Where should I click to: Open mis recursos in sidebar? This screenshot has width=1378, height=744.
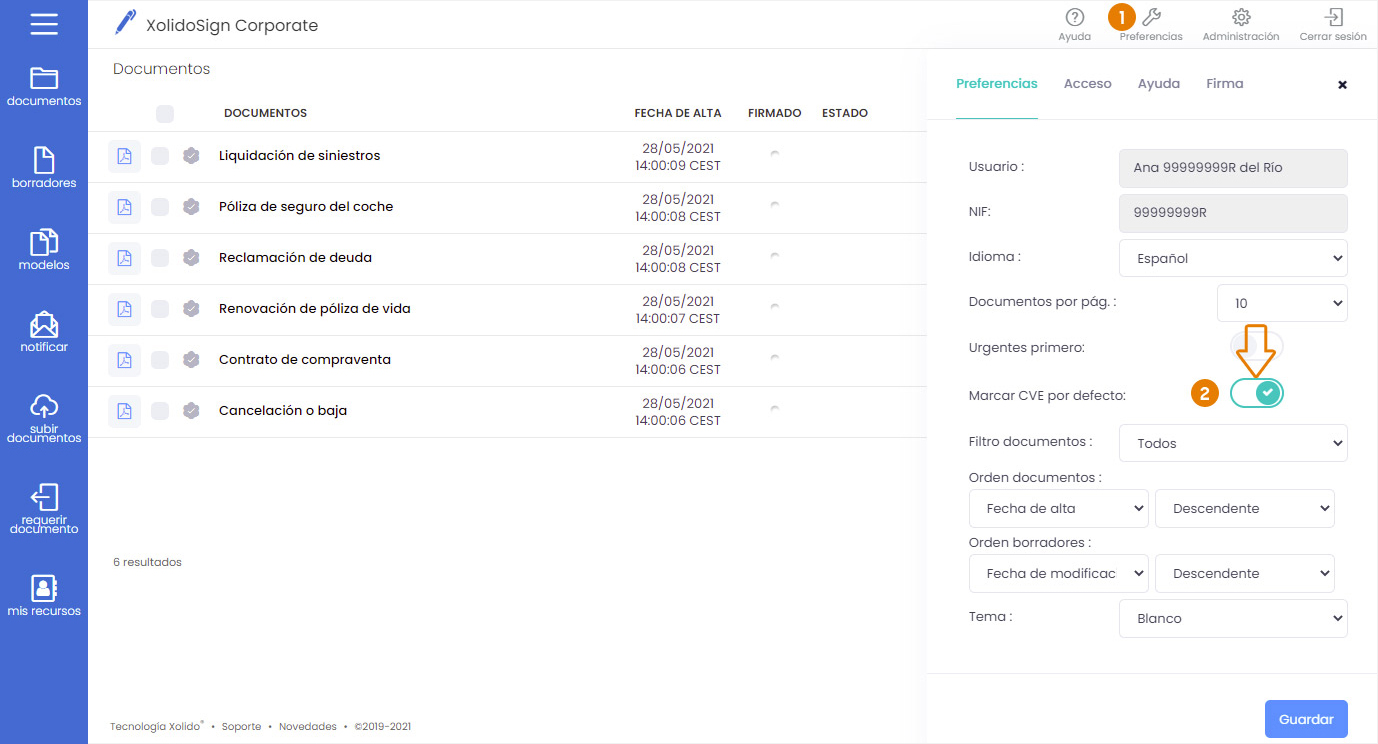[44, 595]
